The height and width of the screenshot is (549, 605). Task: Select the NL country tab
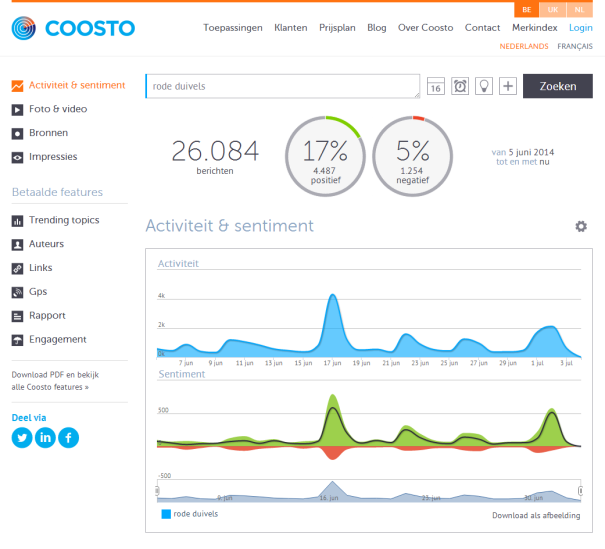(580, 10)
